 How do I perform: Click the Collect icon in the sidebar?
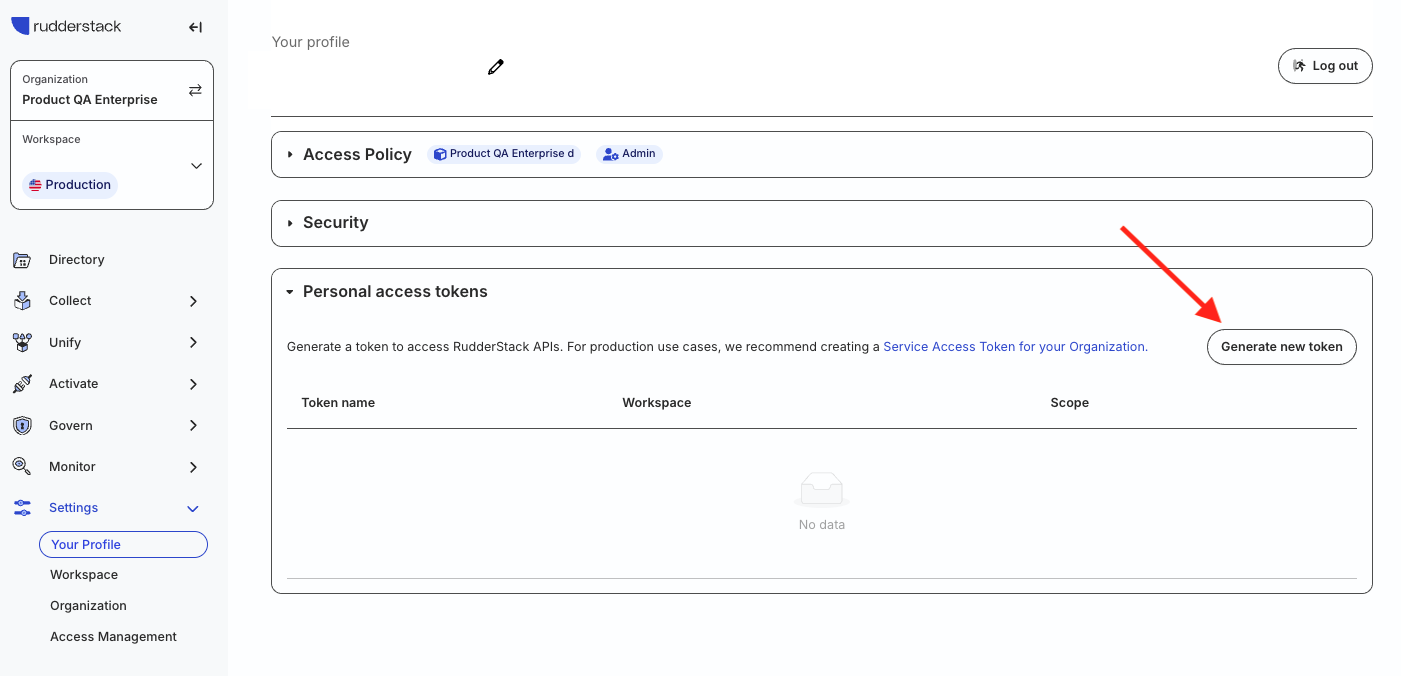[22, 300]
